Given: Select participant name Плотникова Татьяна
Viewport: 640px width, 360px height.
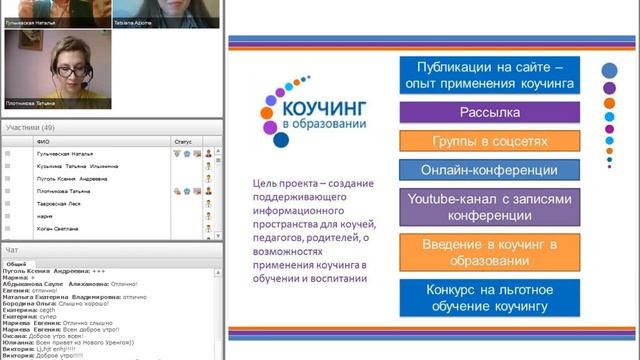Looking at the screenshot, I should pyautogui.click(x=63, y=191).
